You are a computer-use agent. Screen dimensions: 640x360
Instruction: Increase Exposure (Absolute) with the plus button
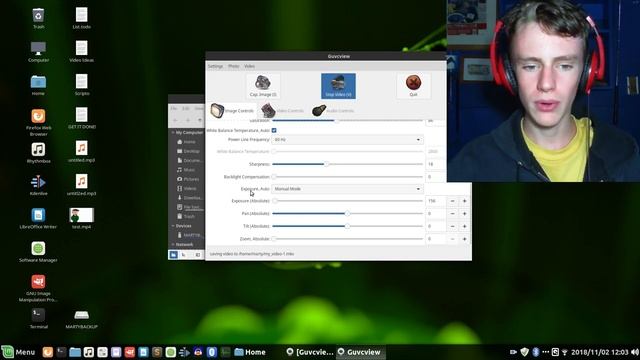pyautogui.click(x=464, y=201)
